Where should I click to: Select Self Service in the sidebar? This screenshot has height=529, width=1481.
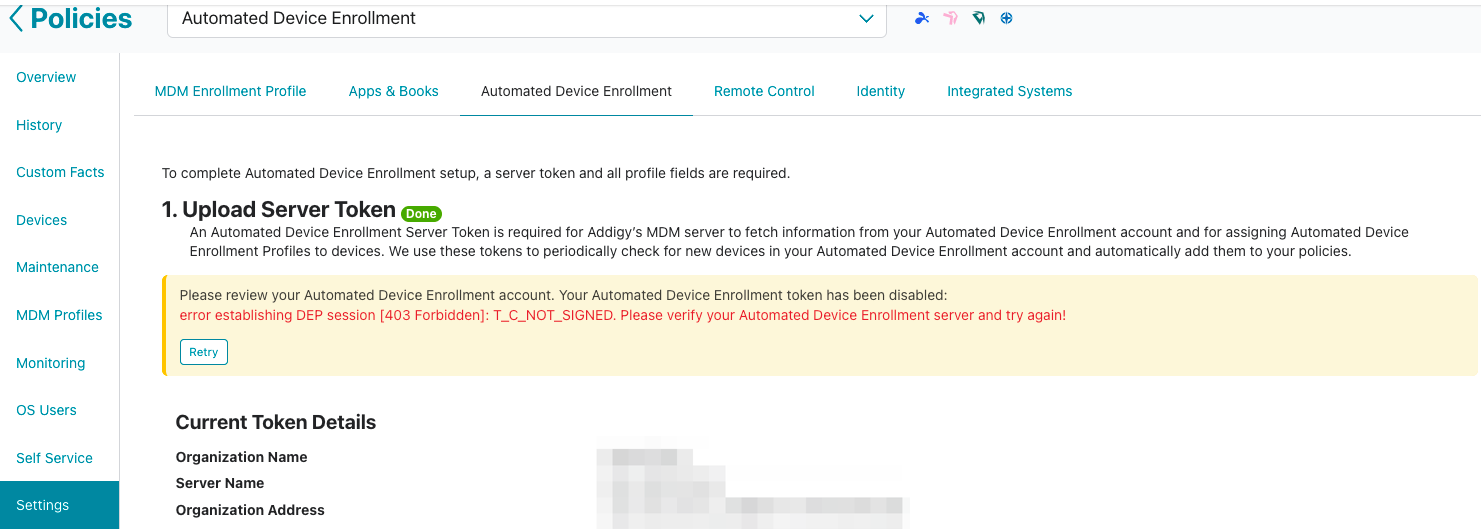click(54, 458)
